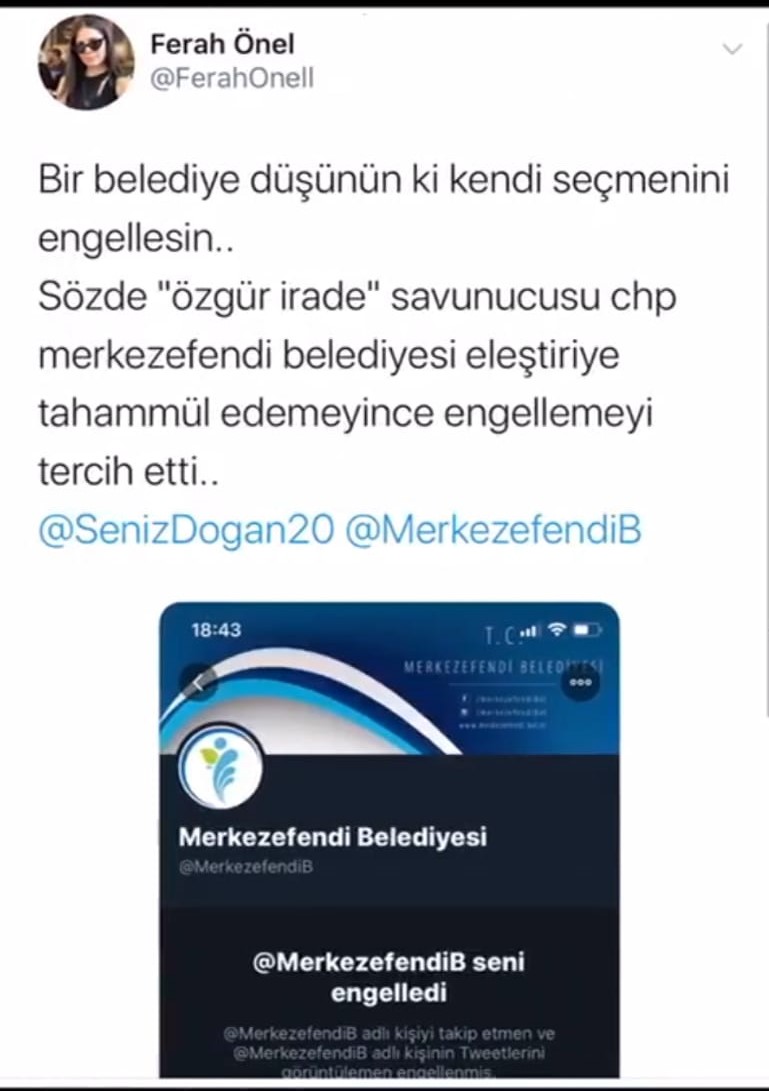769x1091 pixels.
Task: Tap the back arrow on the embedded profile
Action: [198, 683]
